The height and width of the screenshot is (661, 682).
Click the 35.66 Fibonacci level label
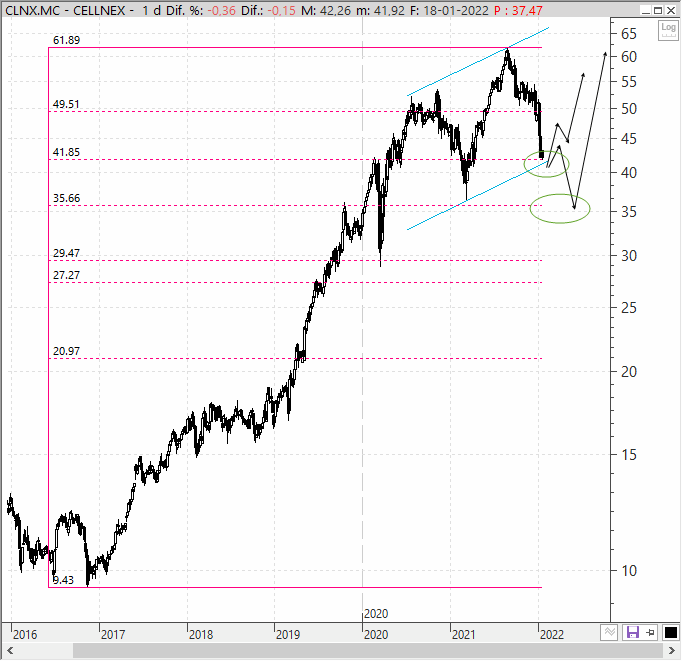[x=67, y=198]
